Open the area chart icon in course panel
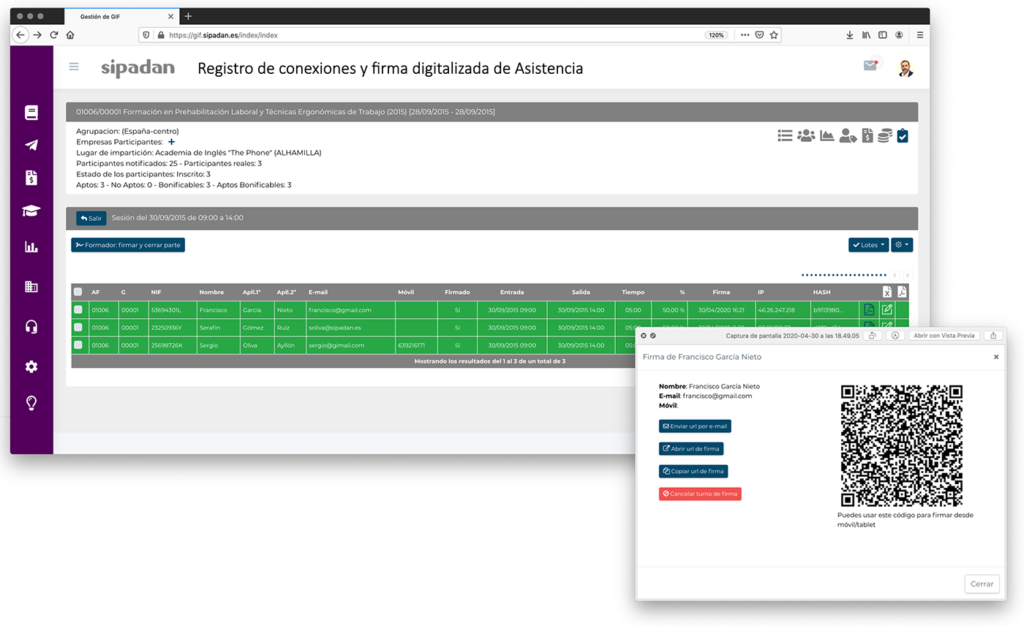 click(x=827, y=135)
